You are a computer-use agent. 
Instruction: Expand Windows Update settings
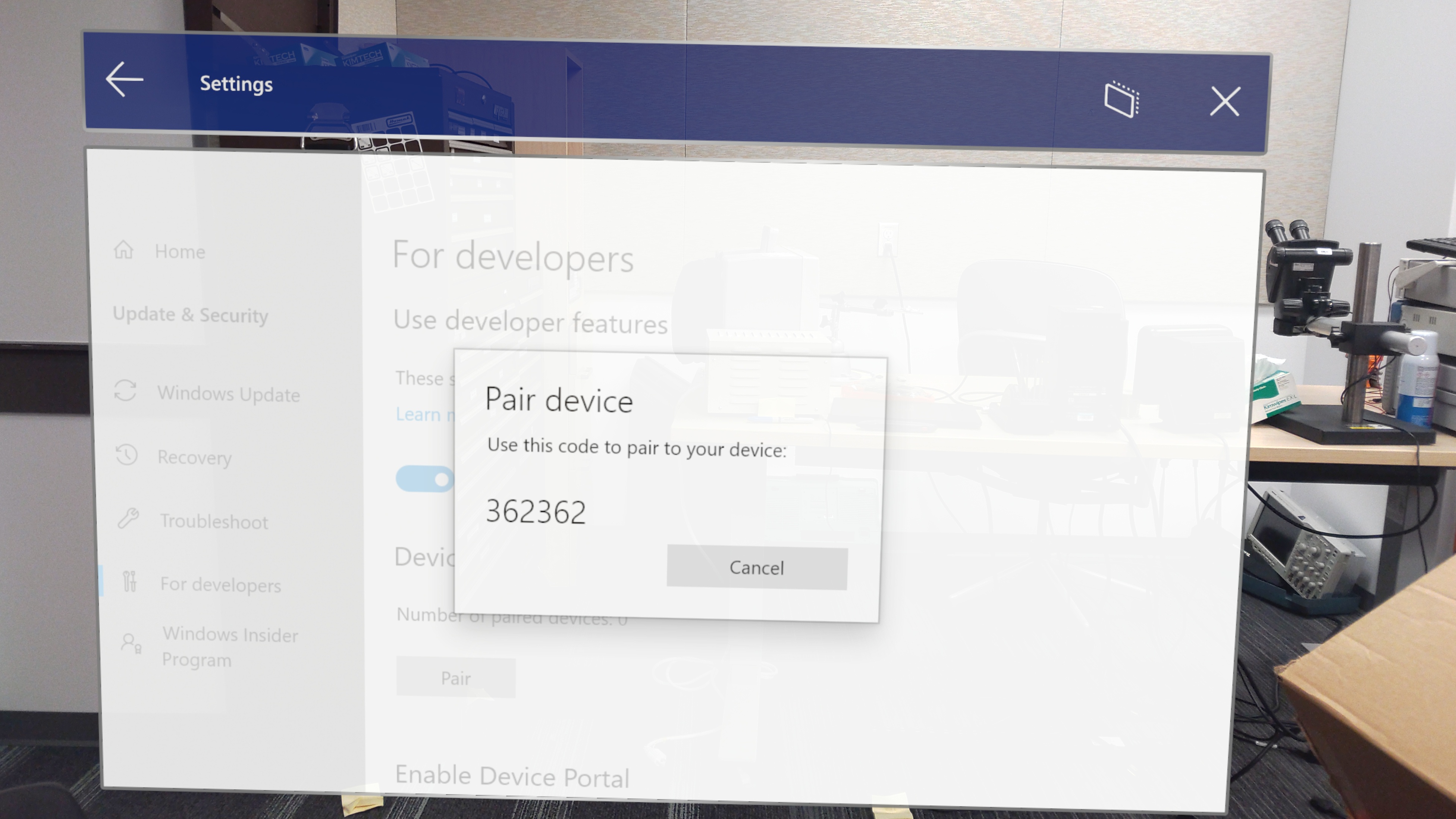click(228, 393)
